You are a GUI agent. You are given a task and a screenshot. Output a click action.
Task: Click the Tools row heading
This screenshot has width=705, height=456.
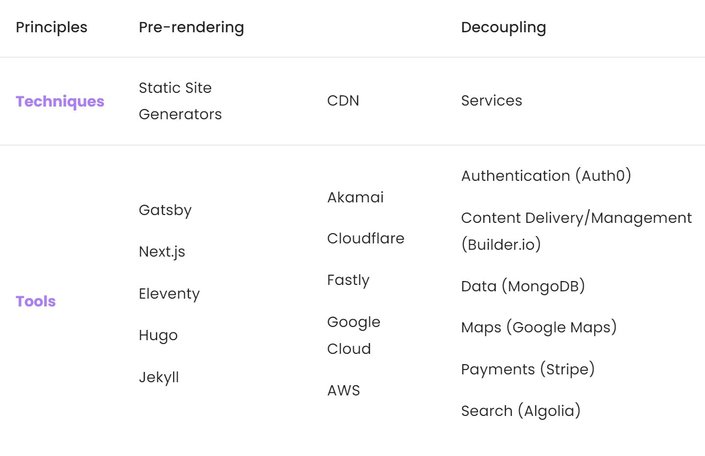point(36,301)
